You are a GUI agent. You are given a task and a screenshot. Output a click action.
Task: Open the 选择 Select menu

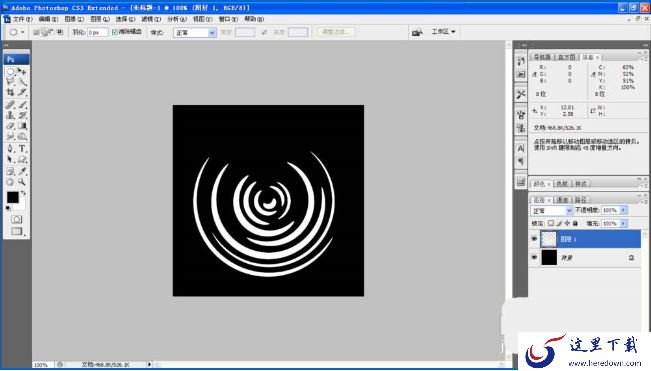tap(125, 19)
